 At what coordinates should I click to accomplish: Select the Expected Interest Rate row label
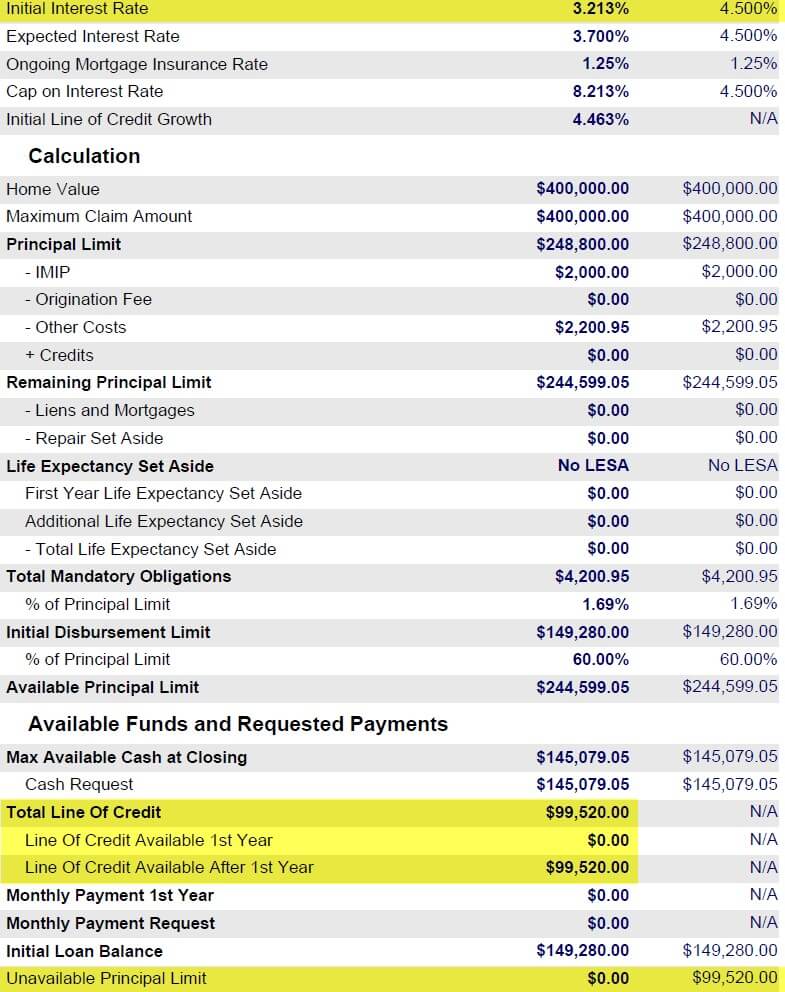93,36
